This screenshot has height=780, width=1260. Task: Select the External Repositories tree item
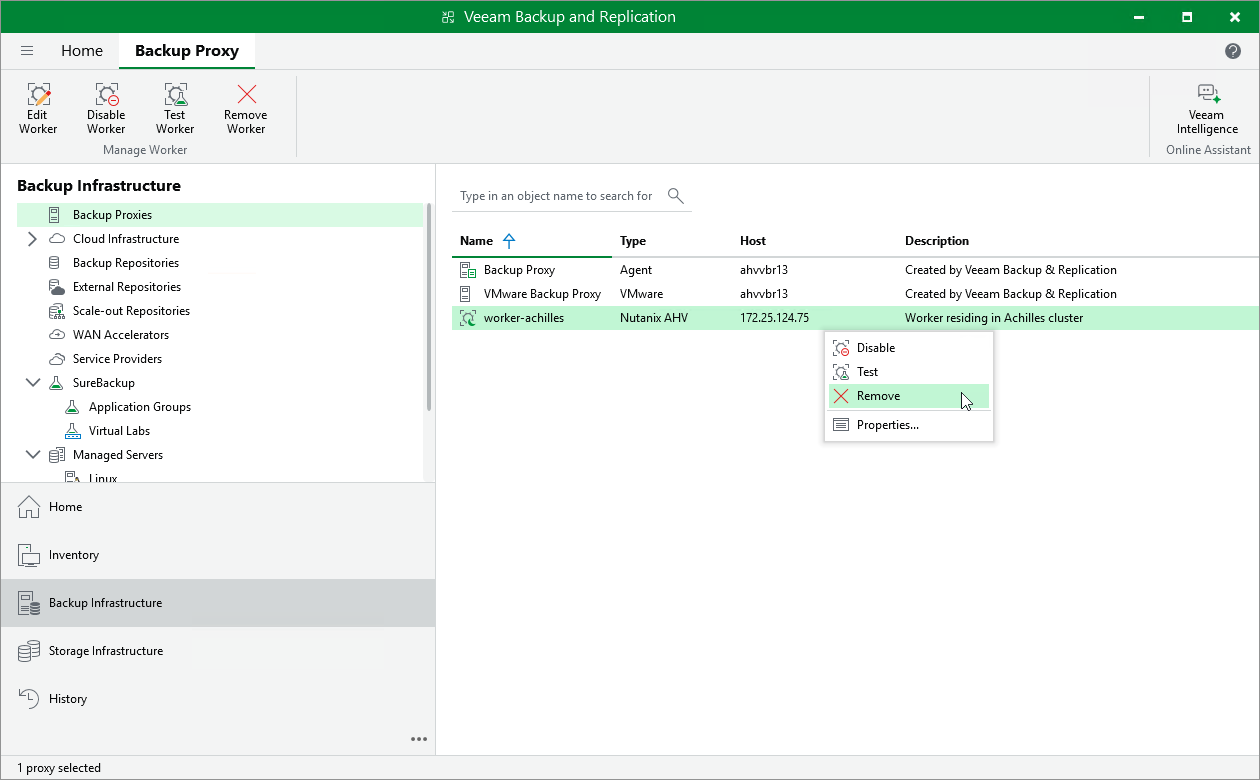click(126, 287)
